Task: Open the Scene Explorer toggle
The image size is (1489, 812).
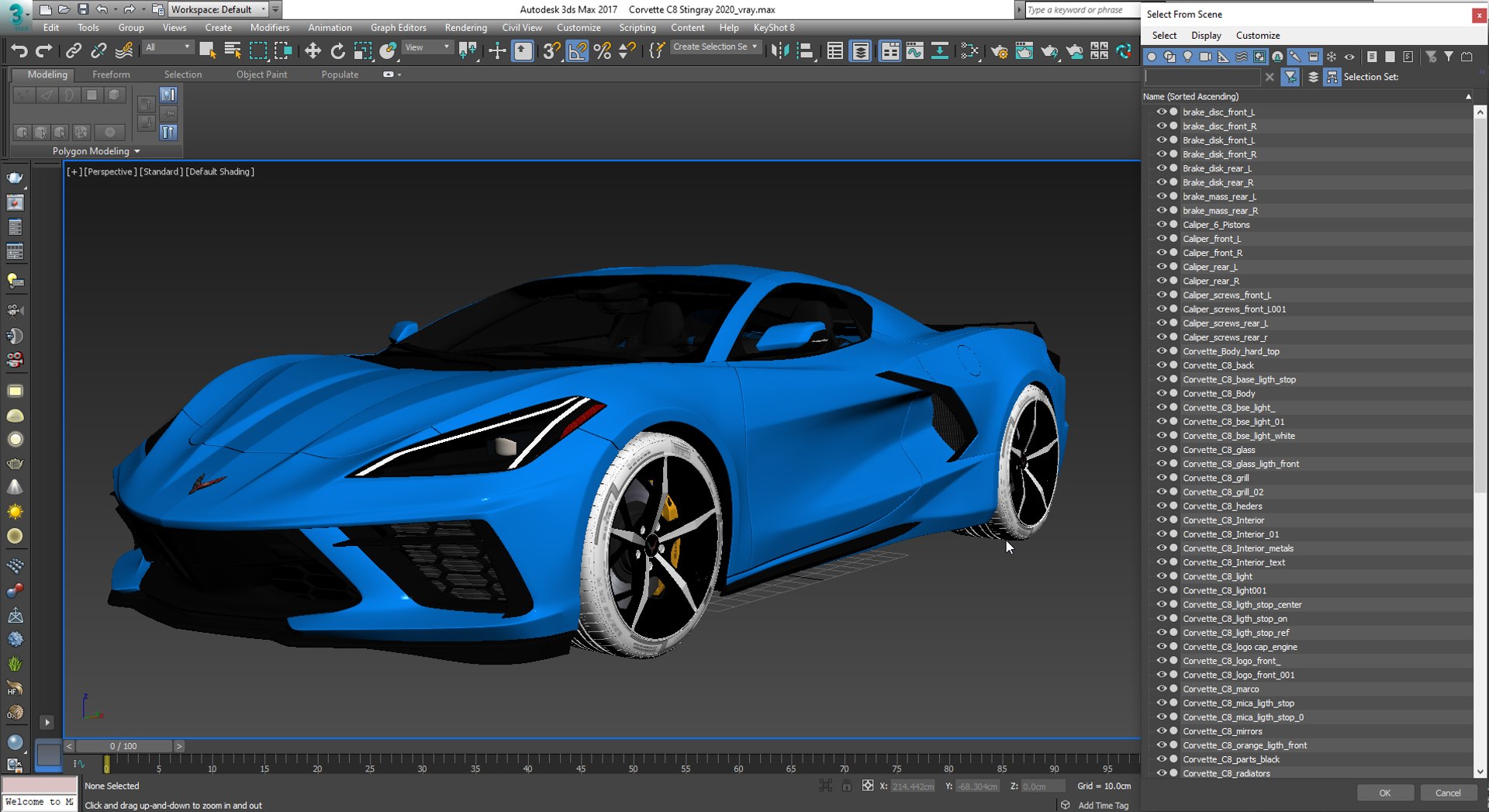Action: point(834,51)
